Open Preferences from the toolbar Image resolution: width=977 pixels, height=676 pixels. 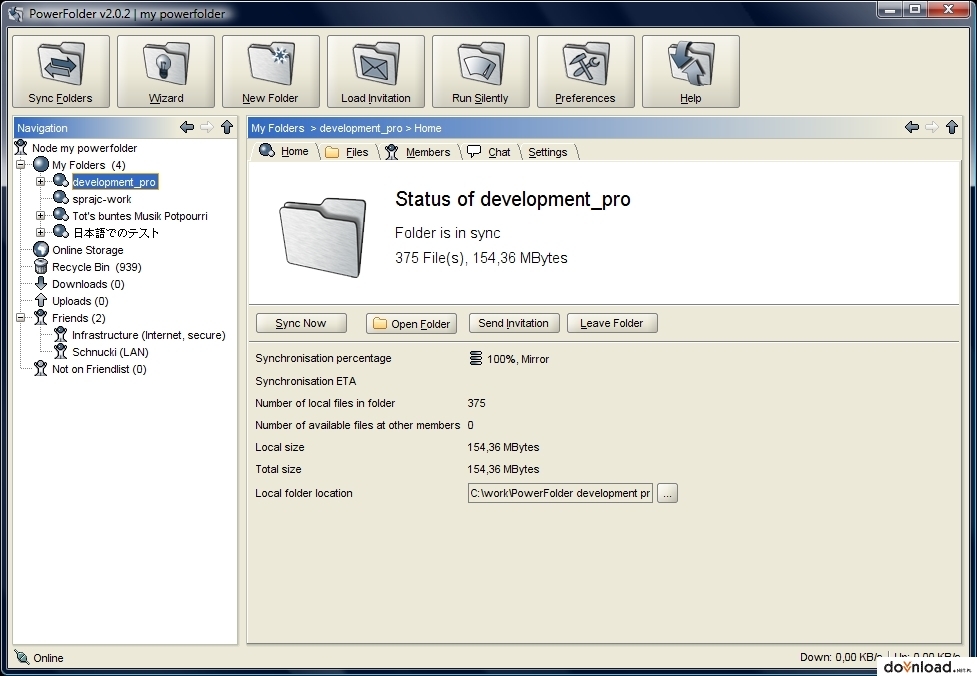[586, 71]
